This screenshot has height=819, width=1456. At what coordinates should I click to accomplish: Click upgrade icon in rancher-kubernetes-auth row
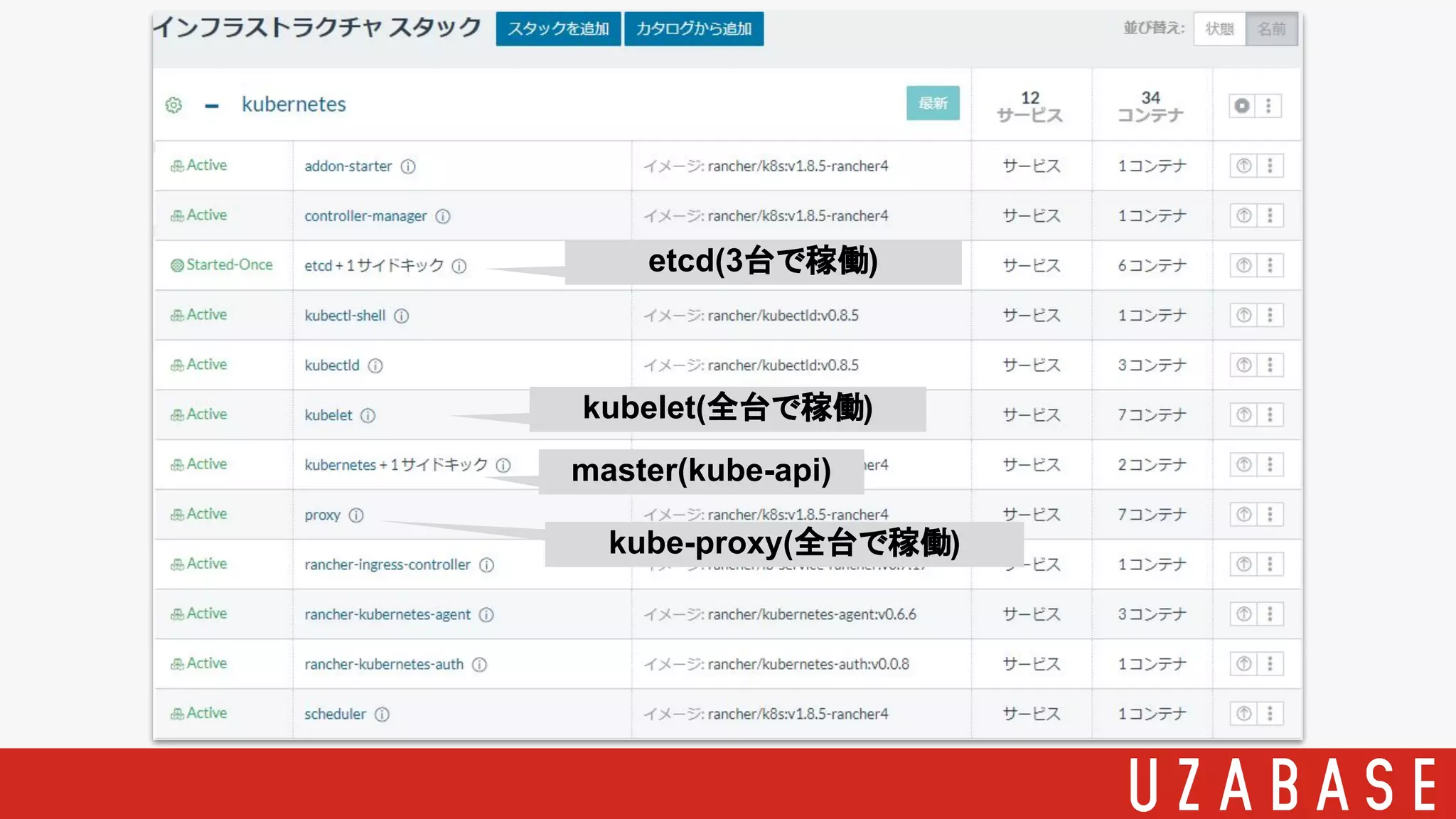pos(1243,663)
